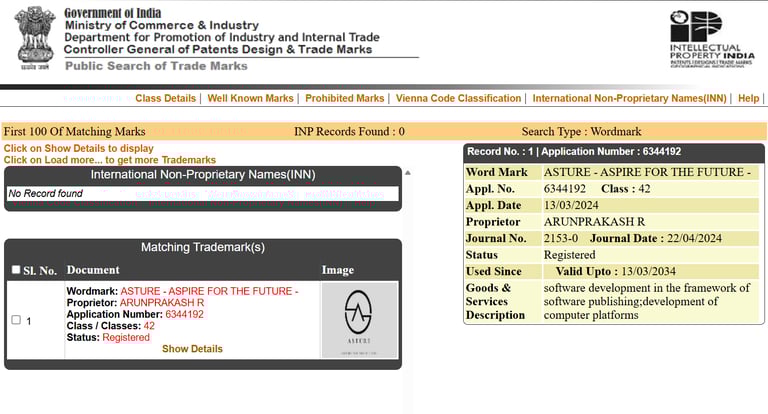Select Proprietor ARUNPRAKASH R in details panel
Screen dimensions: 768x414
tap(594, 222)
